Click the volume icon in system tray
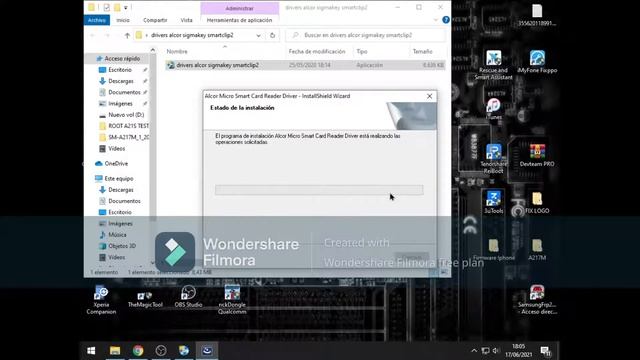 [496, 351]
